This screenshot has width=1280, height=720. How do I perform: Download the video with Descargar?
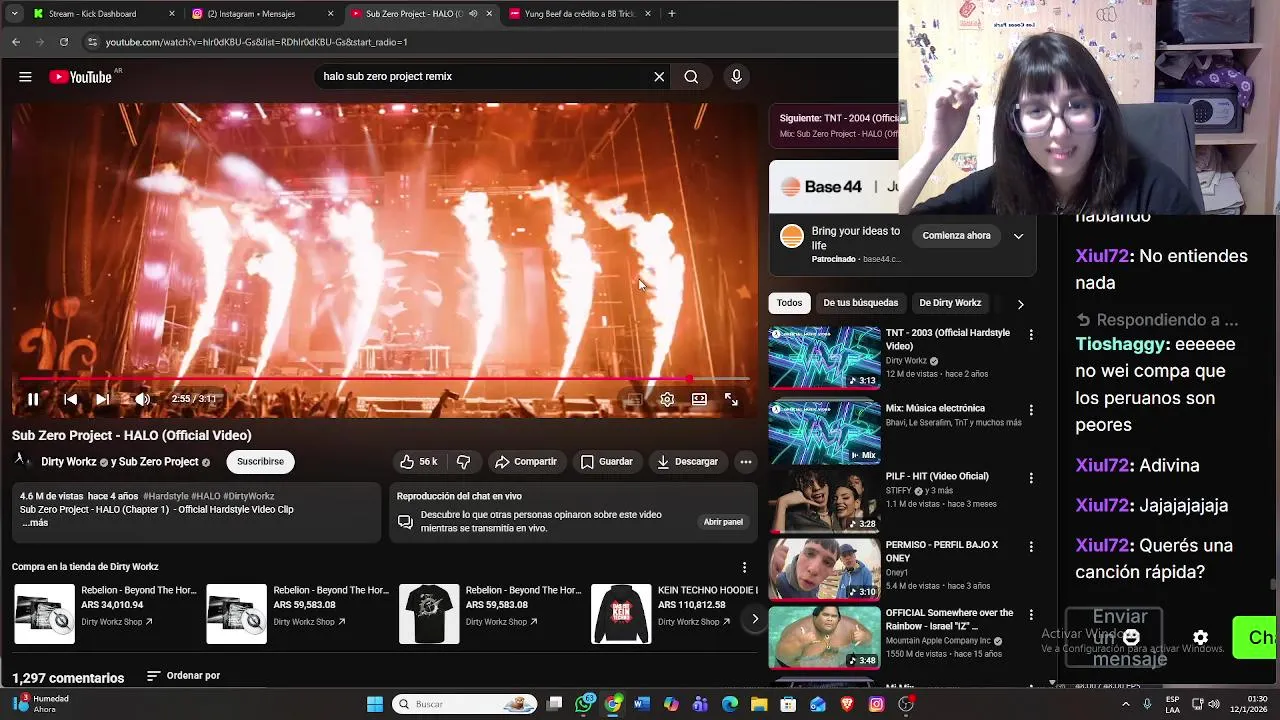click(x=687, y=462)
